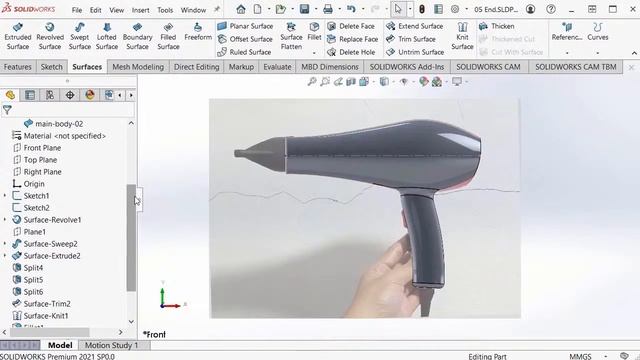The height and width of the screenshot is (360, 640).
Task: Click the feature tree filter icon
Action: pos(7,109)
